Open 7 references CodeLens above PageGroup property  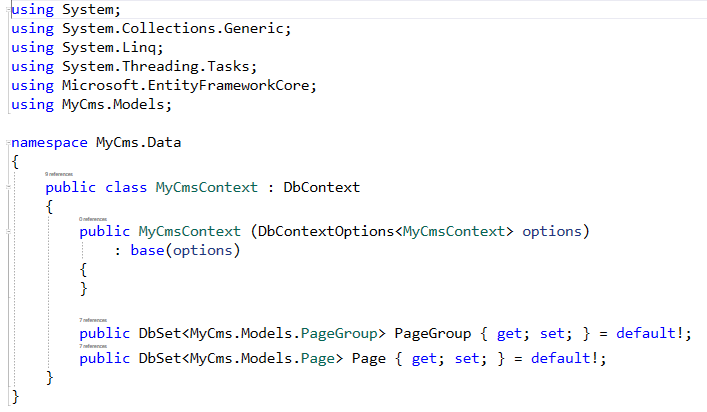coord(93,321)
